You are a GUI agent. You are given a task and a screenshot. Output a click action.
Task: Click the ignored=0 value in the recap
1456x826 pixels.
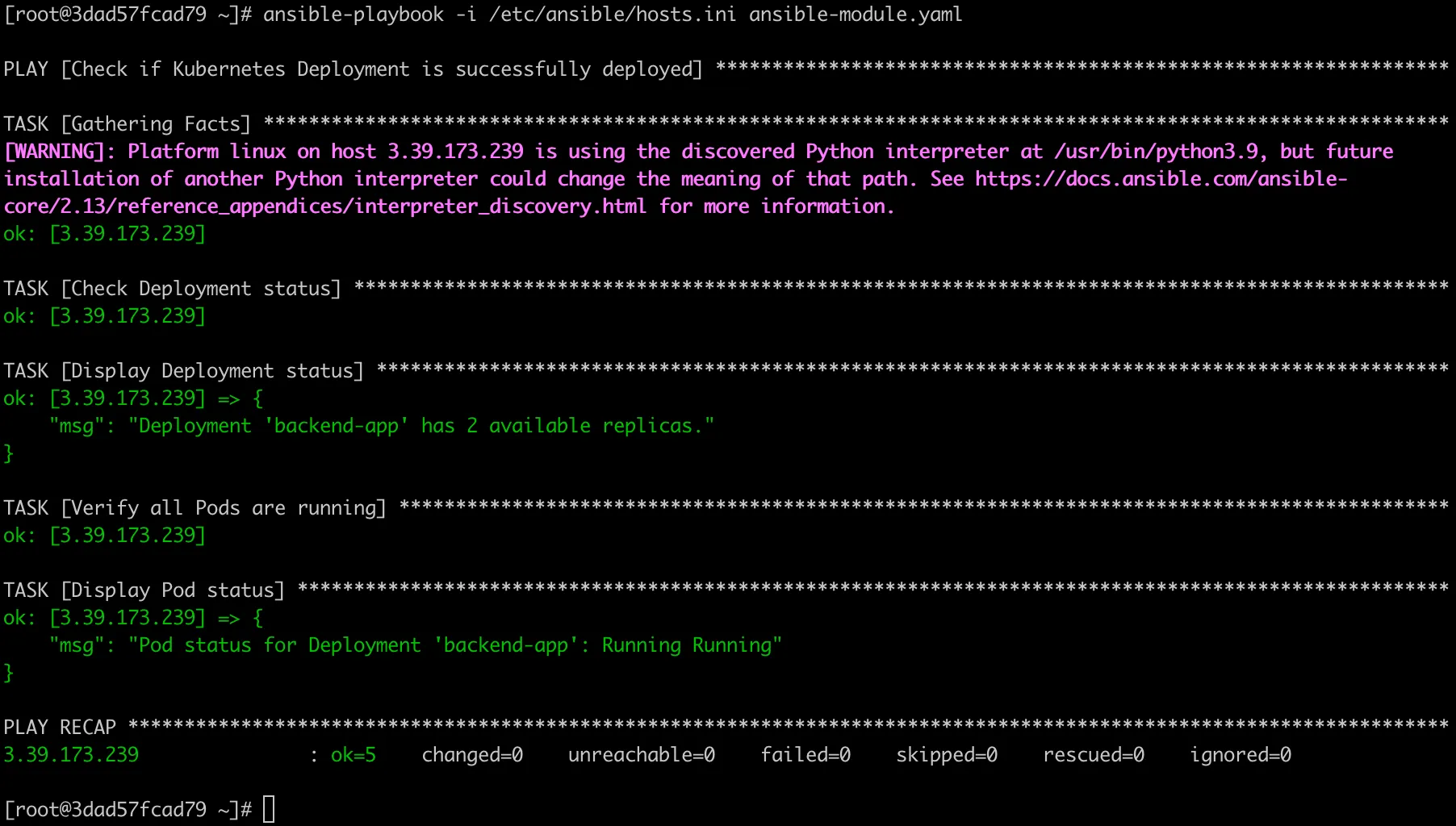coord(1241,755)
